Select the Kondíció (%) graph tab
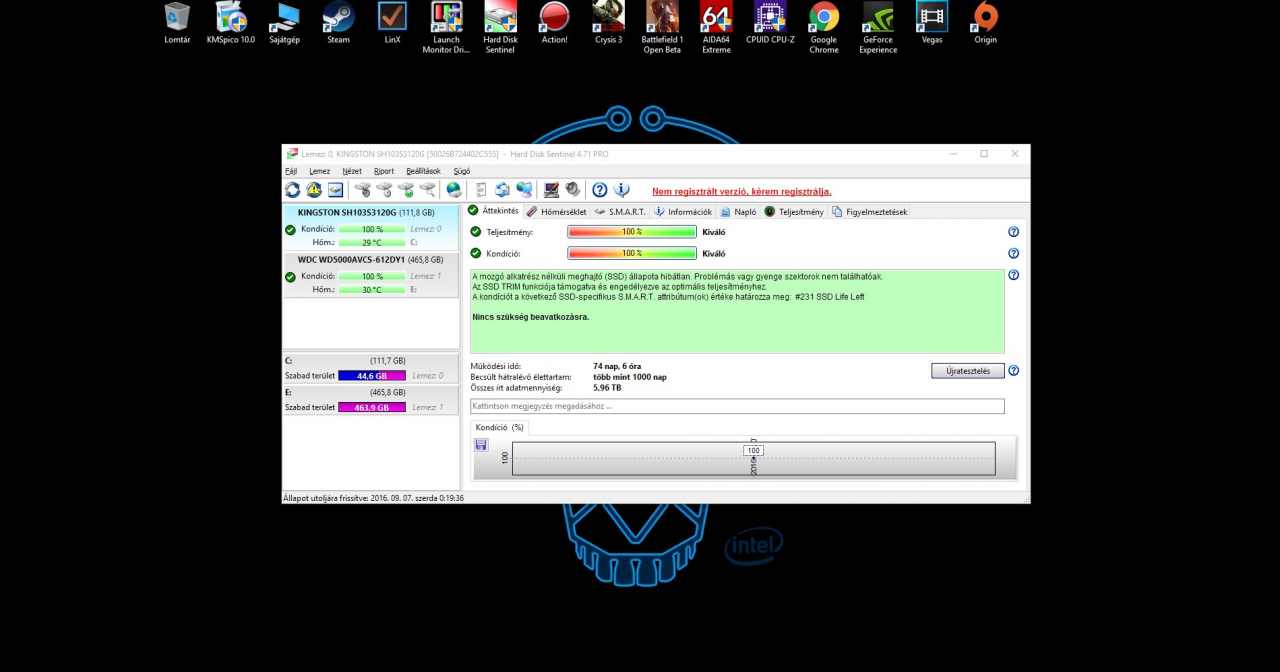 [499, 427]
